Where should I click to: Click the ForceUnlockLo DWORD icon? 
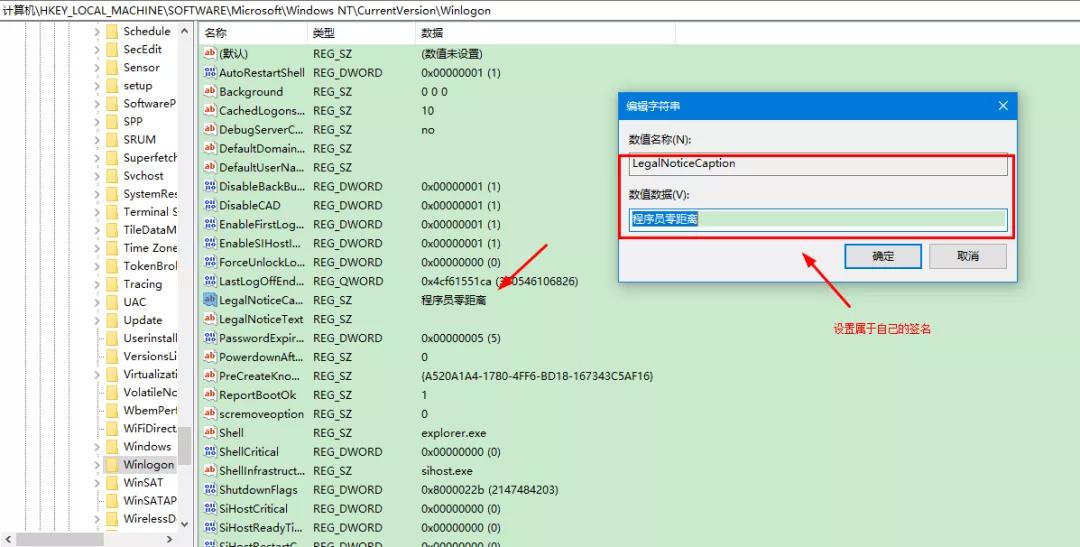[x=210, y=262]
